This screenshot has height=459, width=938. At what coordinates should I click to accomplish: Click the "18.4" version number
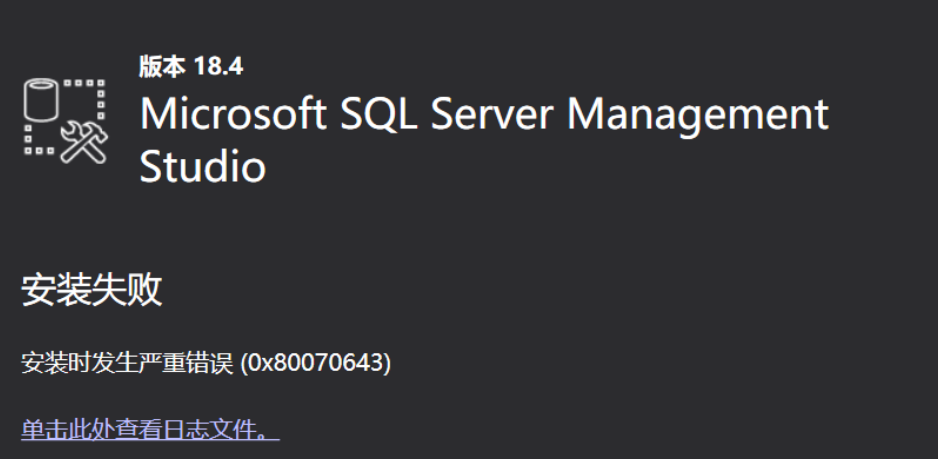pyautogui.click(x=218, y=67)
